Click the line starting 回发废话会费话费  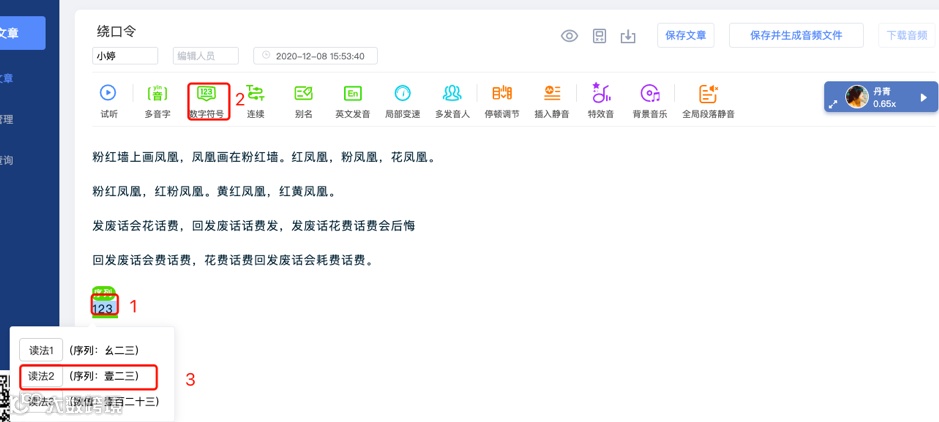tap(233, 261)
